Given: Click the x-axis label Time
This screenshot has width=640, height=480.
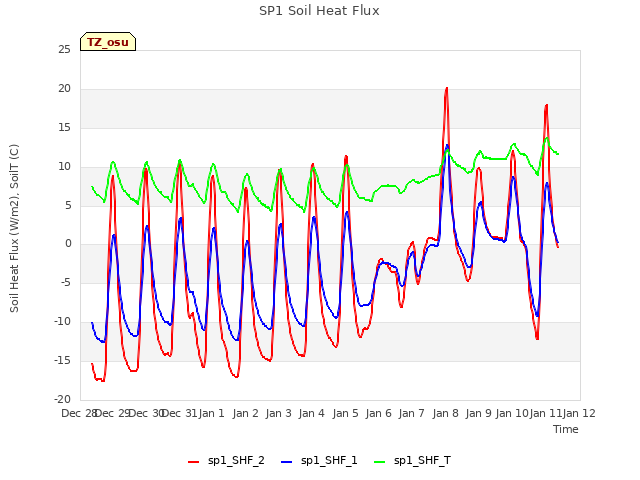Looking at the screenshot, I should (x=566, y=429).
